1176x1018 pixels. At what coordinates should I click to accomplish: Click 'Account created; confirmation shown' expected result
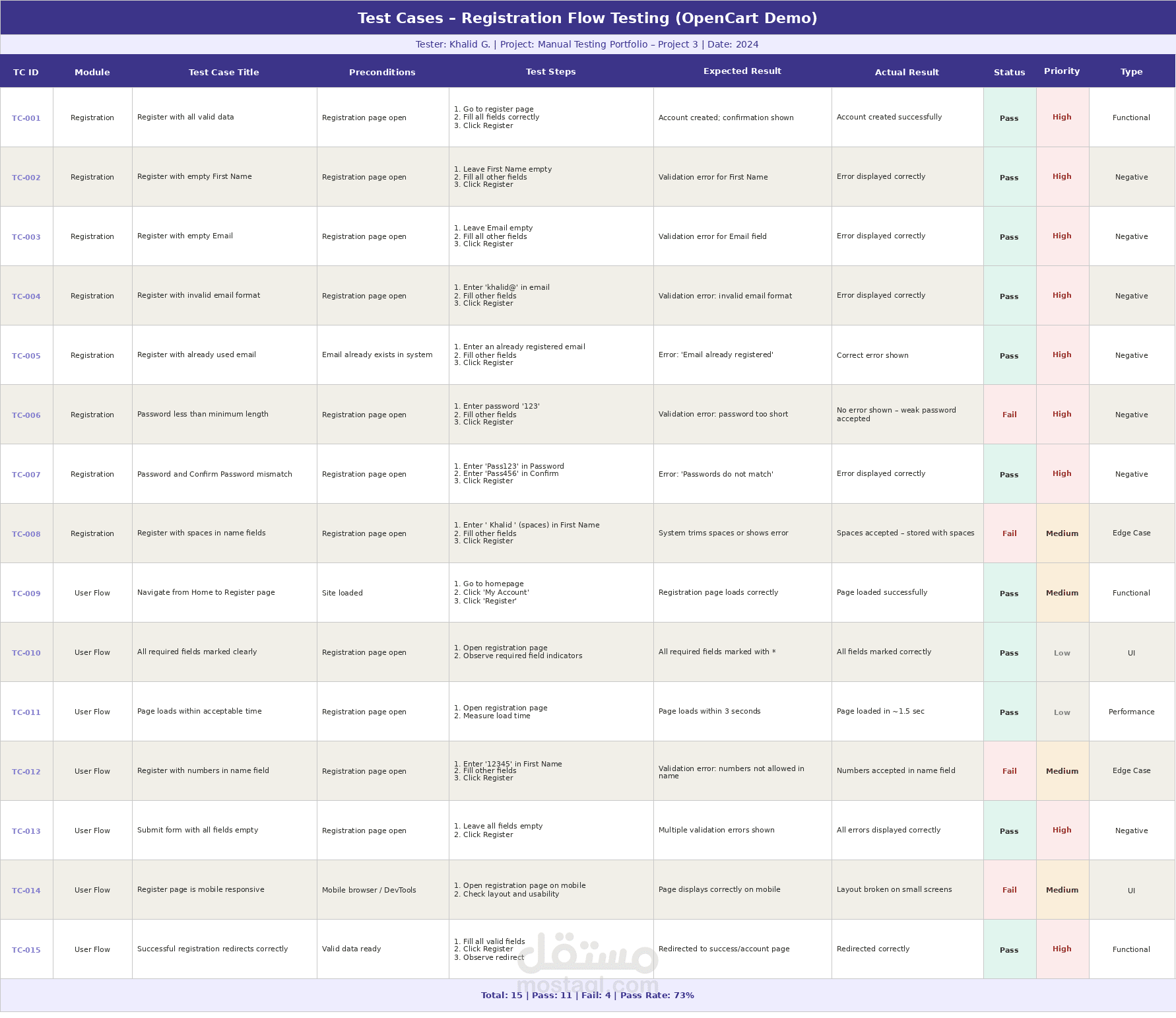726,118
